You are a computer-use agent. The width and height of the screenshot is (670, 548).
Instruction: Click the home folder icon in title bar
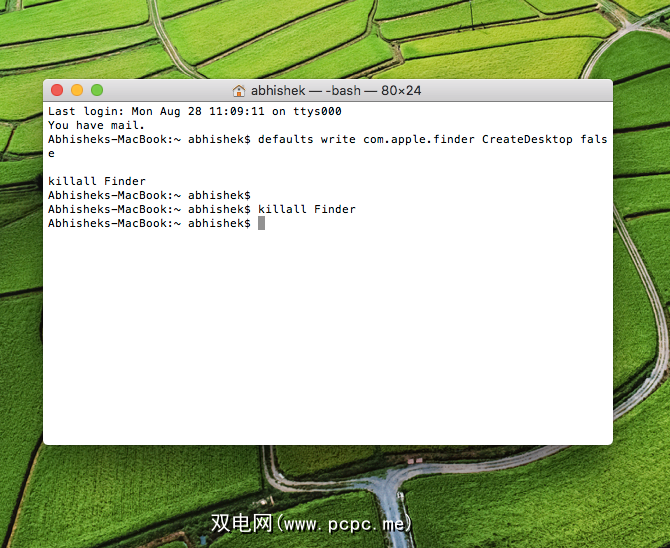coord(239,90)
